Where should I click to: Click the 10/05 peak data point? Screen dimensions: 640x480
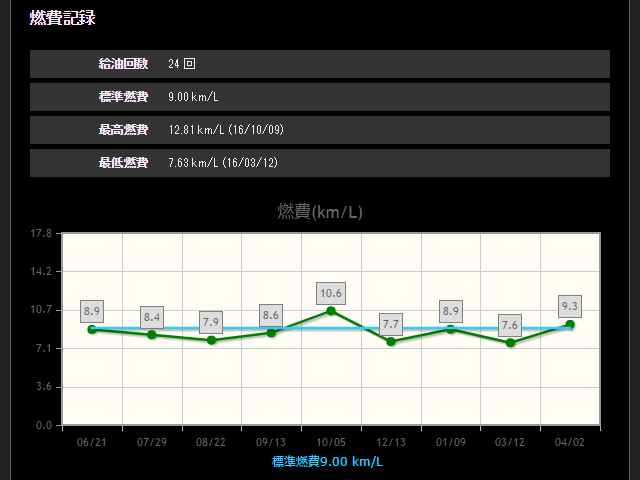click(331, 311)
